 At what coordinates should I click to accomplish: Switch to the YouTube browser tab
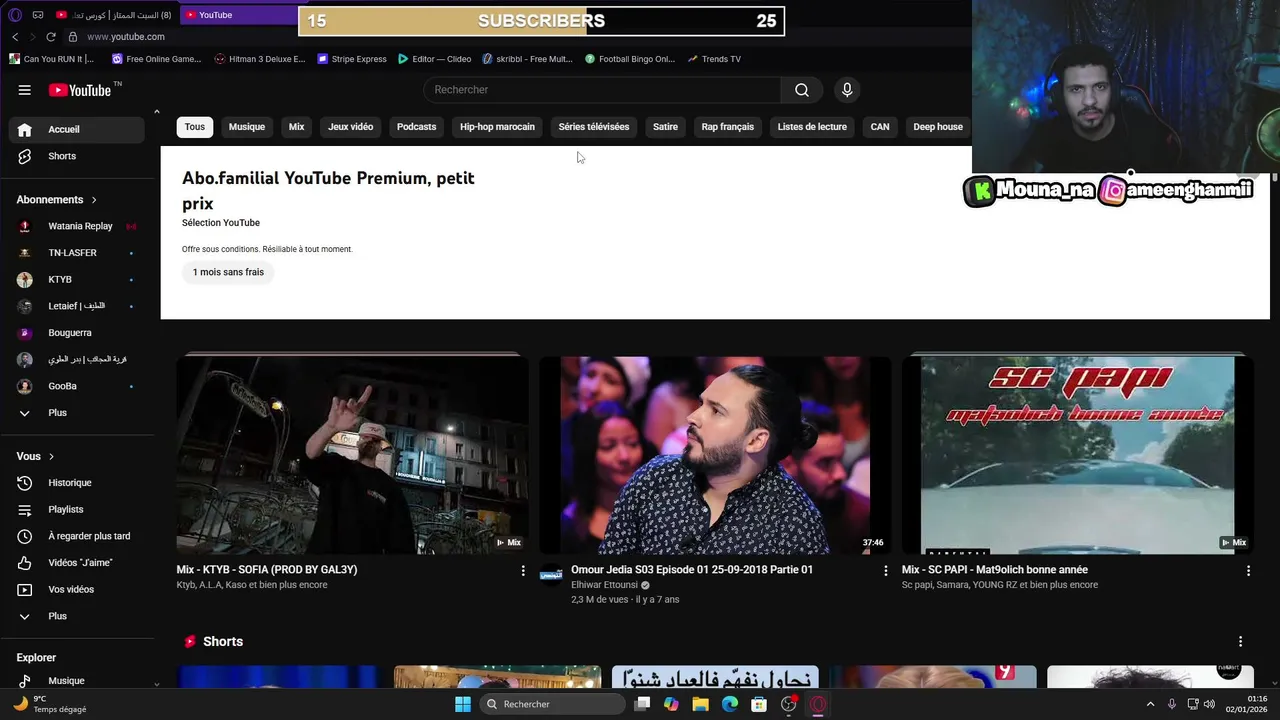pos(237,15)
